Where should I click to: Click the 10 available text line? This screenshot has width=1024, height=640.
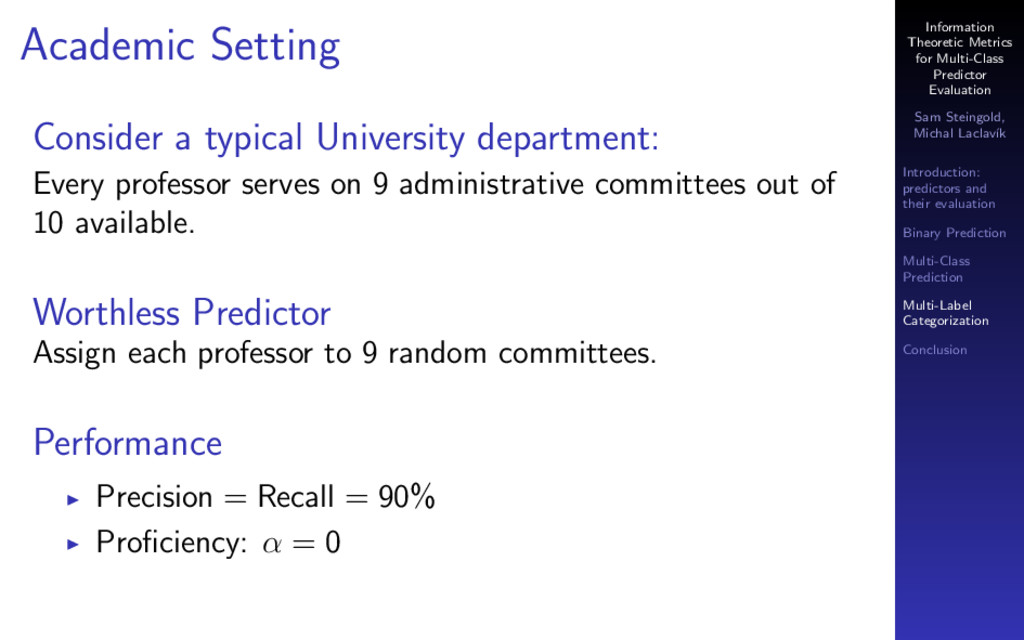click(x=114, y=223)
